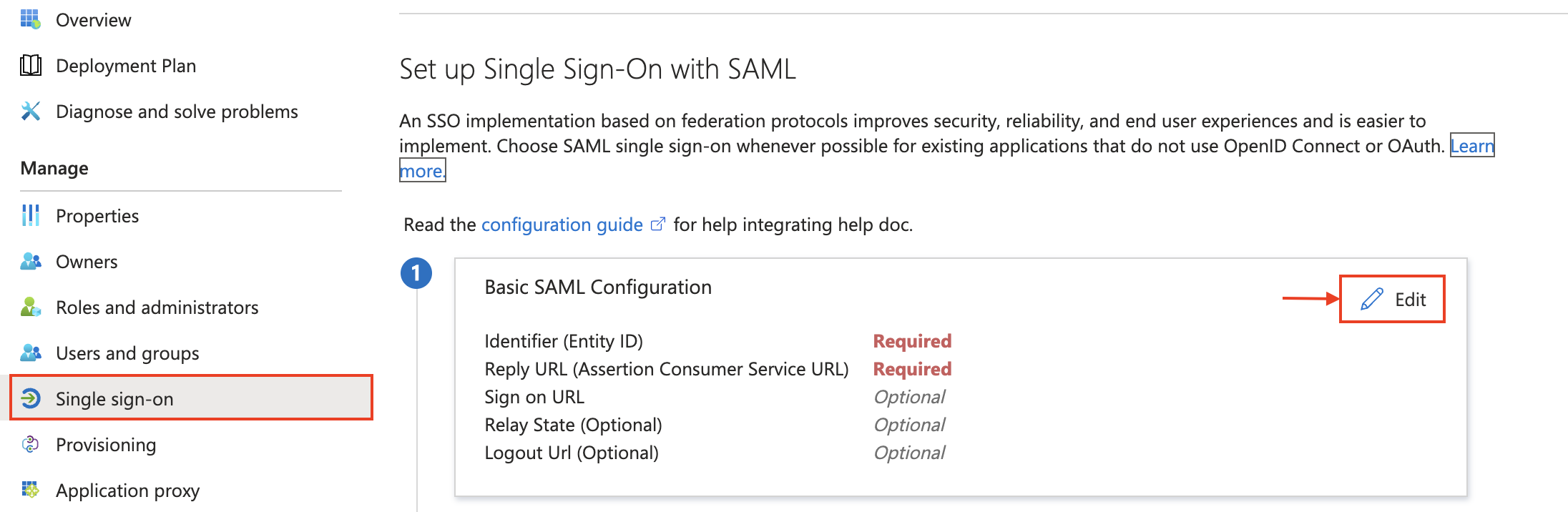Go to Users and groups

point(127,353)
